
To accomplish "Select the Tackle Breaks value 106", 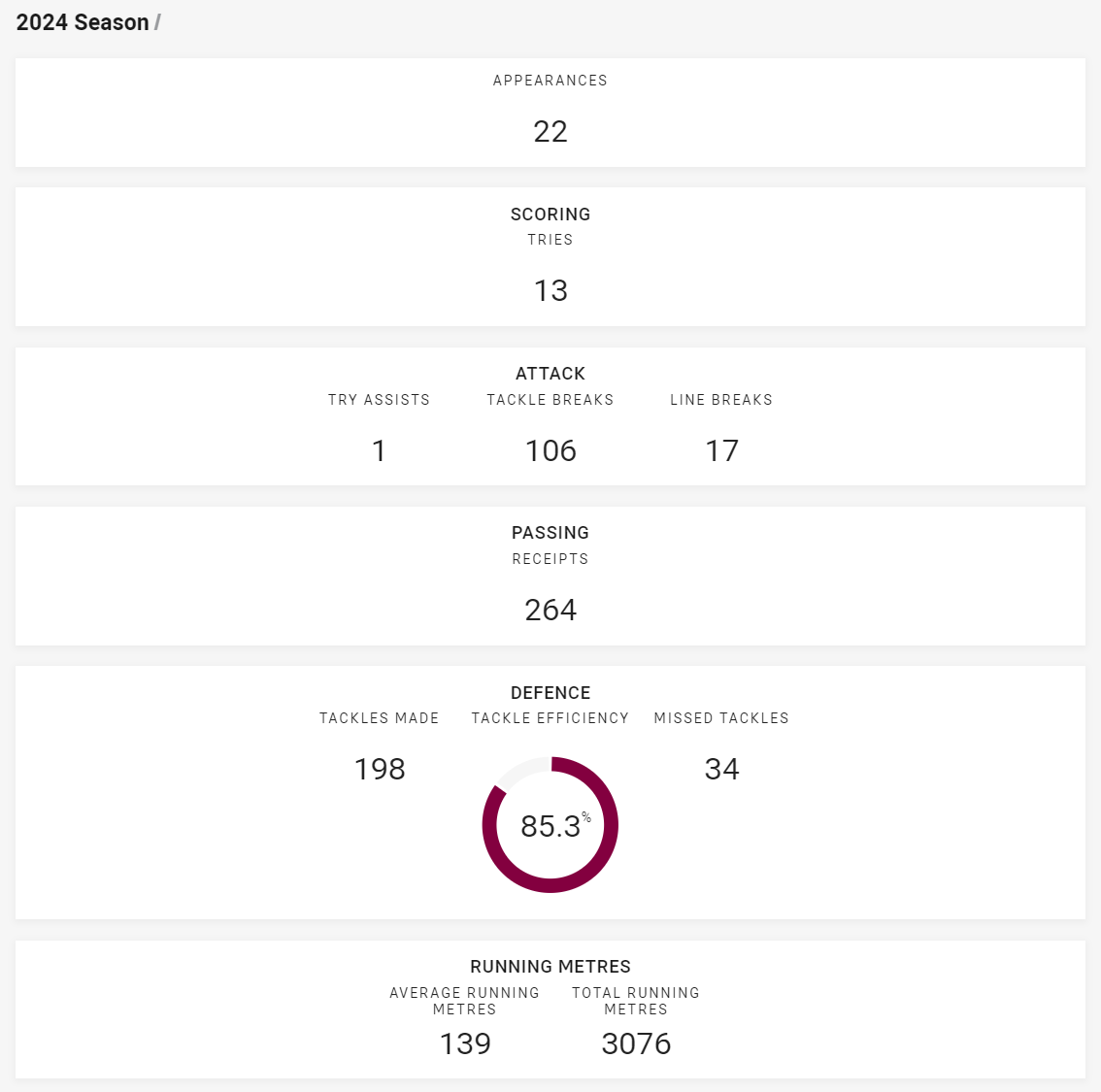I will pyautogui.click(x=550, y=450).
